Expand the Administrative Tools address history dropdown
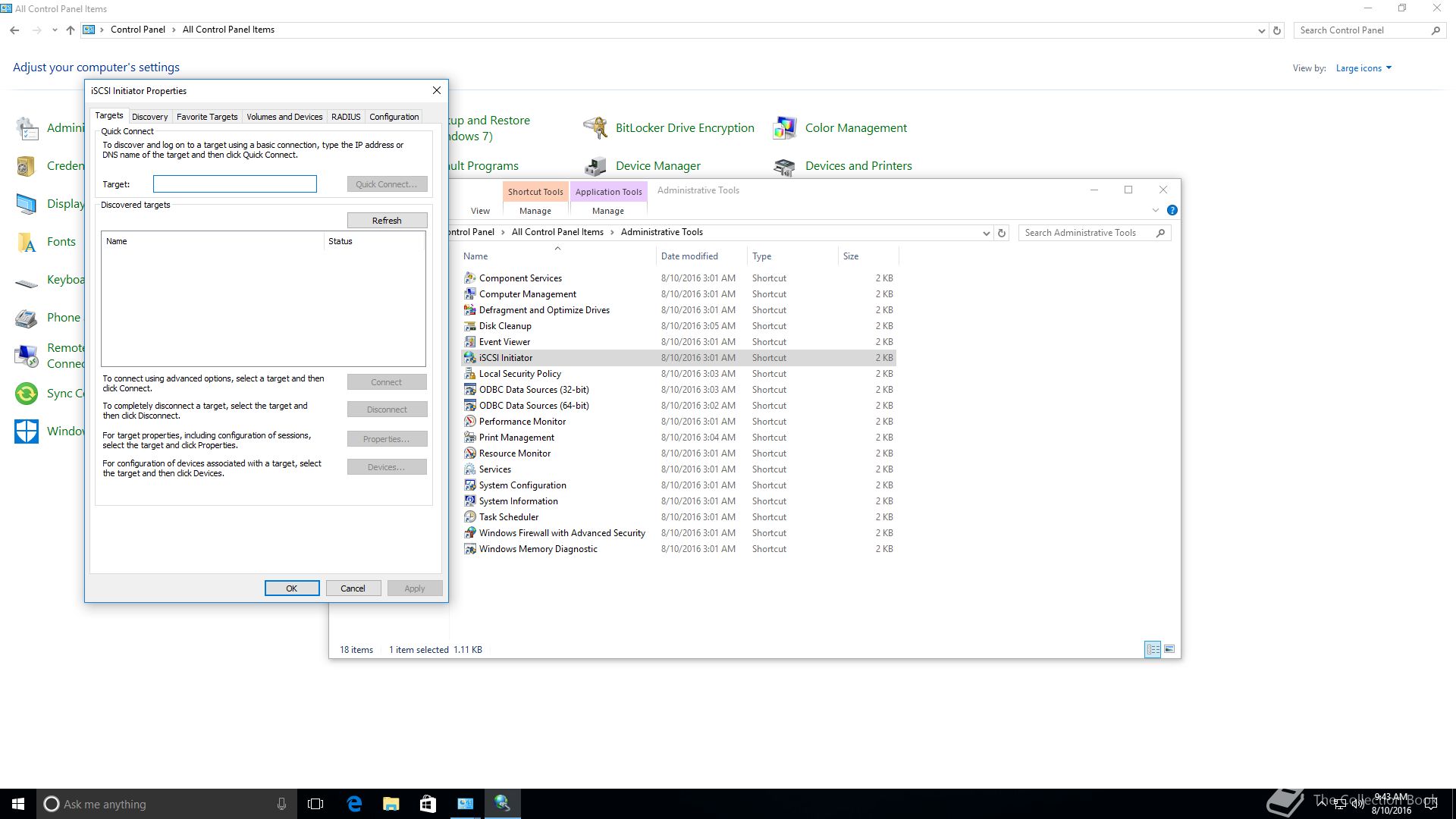 pos(986,233)
